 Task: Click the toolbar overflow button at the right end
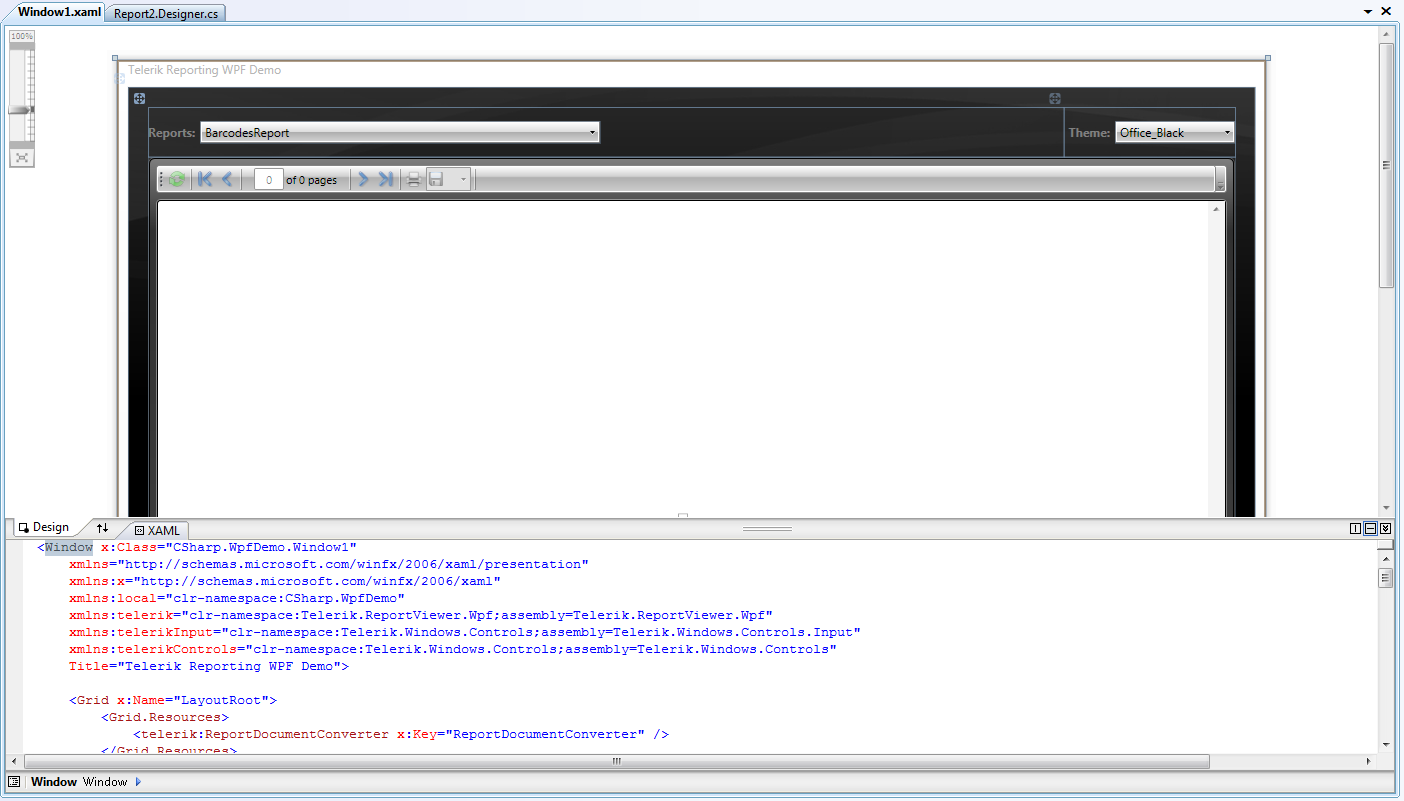[1220, 180]
